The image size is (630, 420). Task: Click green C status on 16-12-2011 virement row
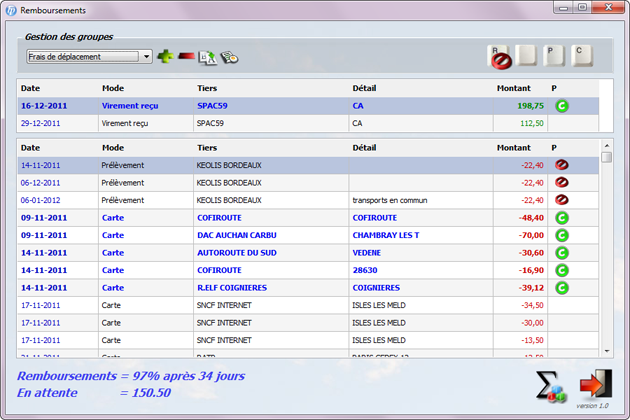[562, 106]
